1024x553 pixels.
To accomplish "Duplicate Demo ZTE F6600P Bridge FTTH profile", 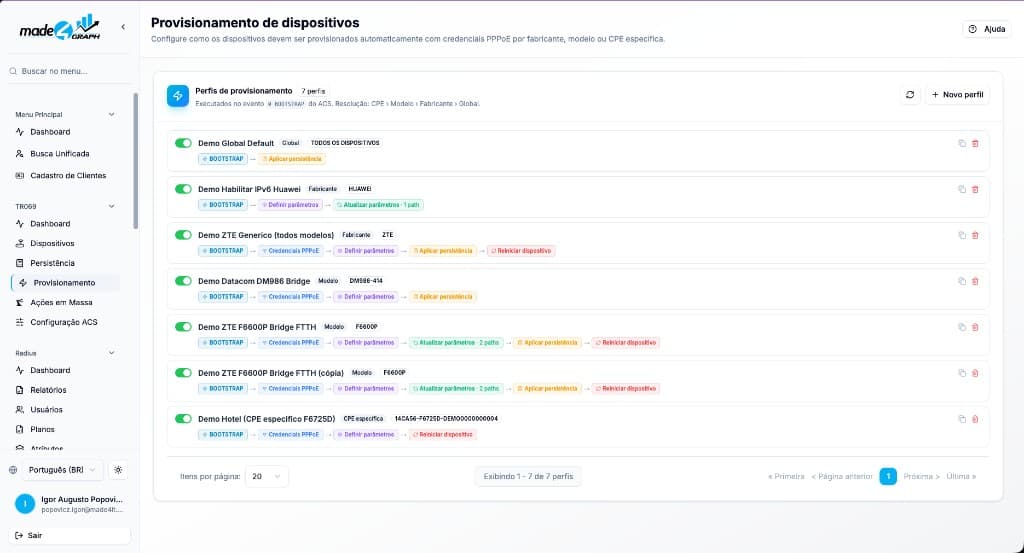I will (962, 327).
